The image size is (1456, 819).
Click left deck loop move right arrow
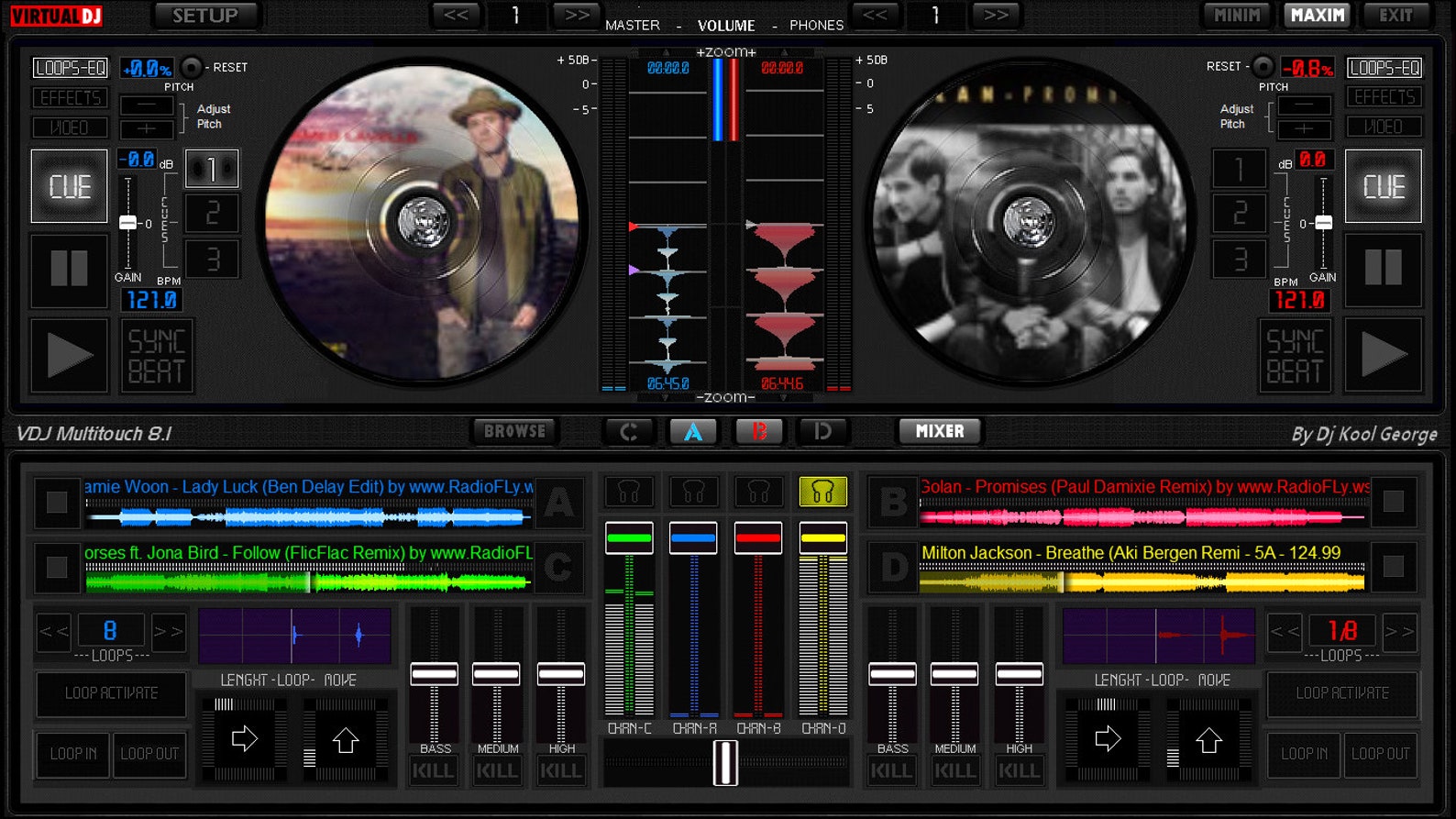(x=245, y=739)
